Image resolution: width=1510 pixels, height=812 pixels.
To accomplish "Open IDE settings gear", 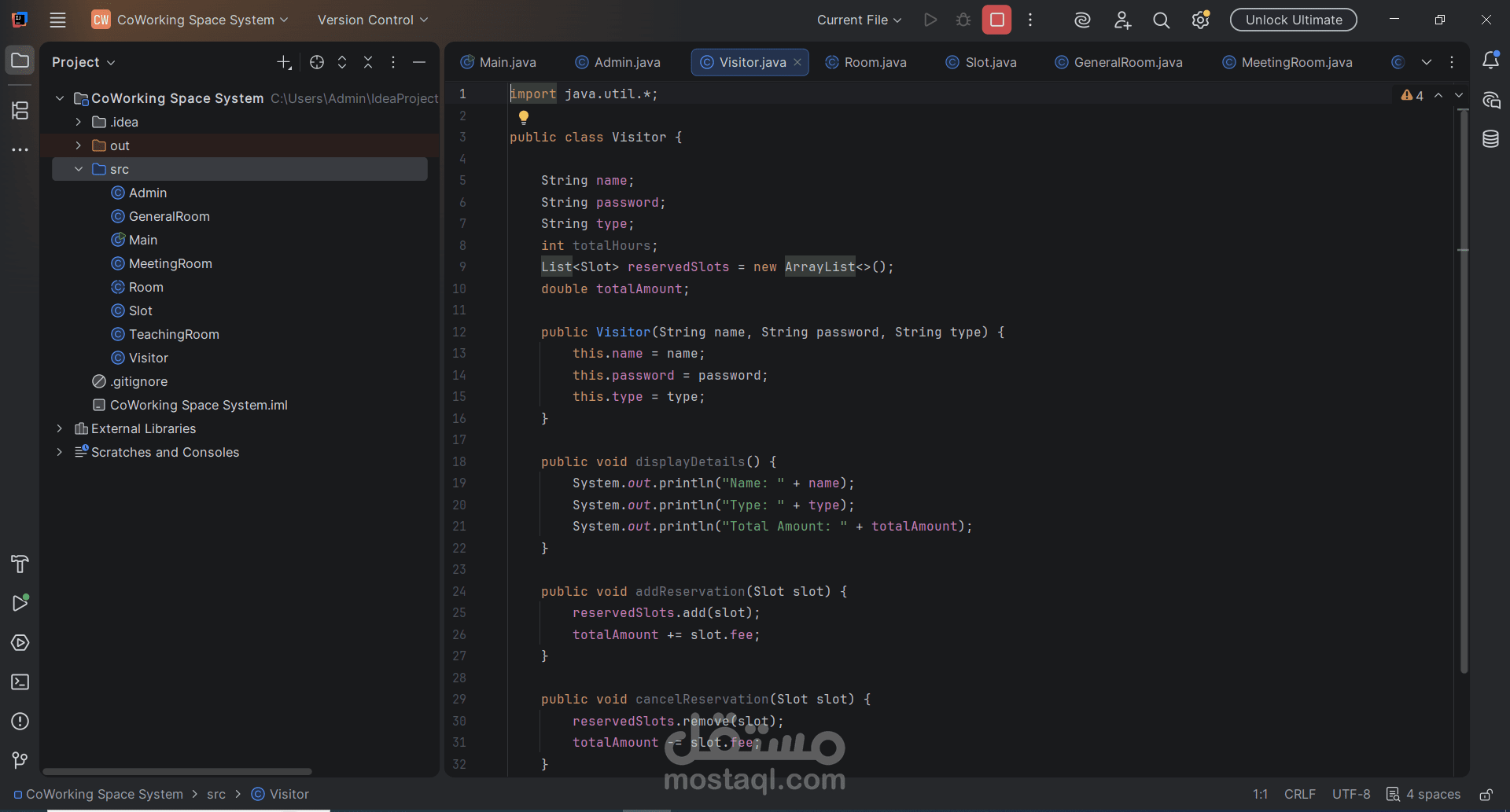I will tap(1200, 20).
